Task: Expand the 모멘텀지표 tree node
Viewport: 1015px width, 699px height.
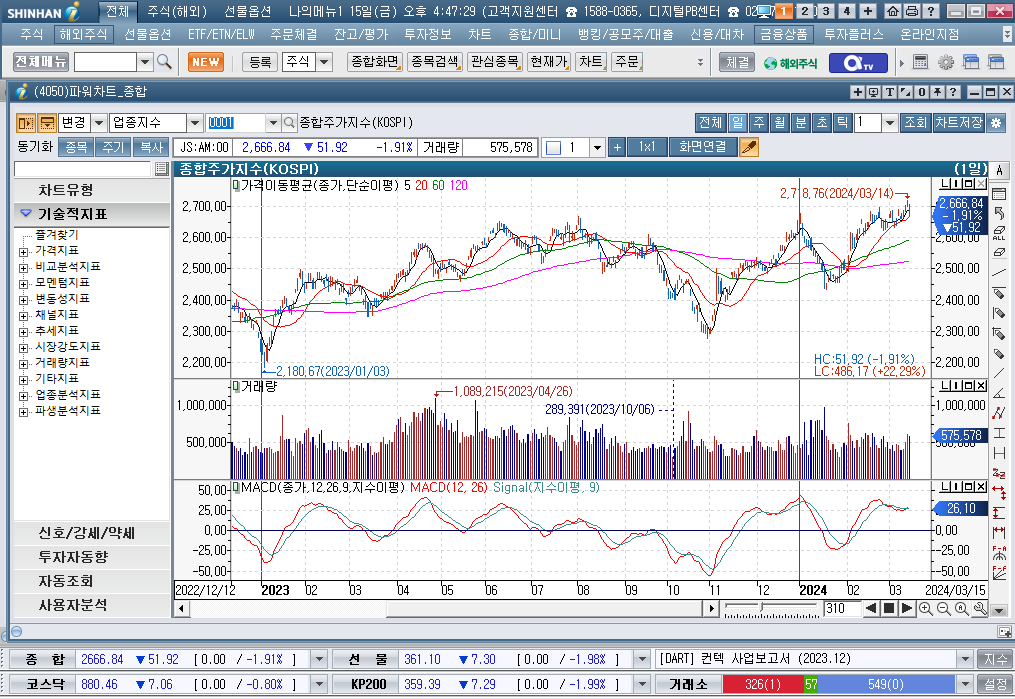Action: (23, 284)
